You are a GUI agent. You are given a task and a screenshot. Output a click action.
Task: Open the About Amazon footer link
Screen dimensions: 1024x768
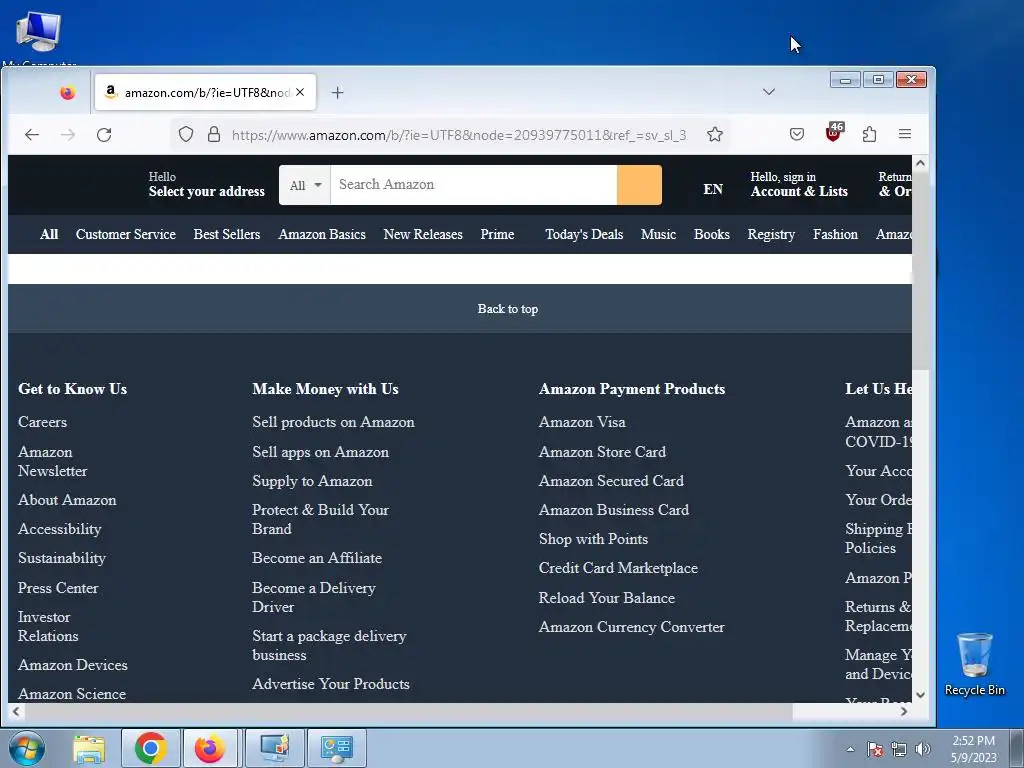pyautogui.click(x=67, y=500)
